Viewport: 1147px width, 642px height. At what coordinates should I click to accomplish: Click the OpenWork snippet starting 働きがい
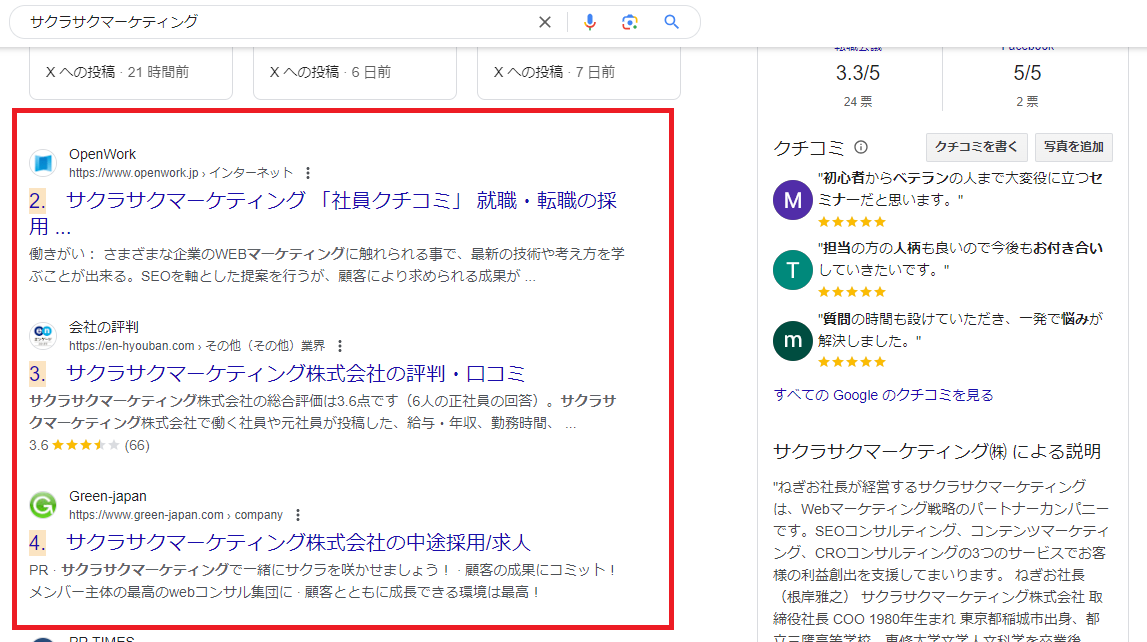(327, 265)
